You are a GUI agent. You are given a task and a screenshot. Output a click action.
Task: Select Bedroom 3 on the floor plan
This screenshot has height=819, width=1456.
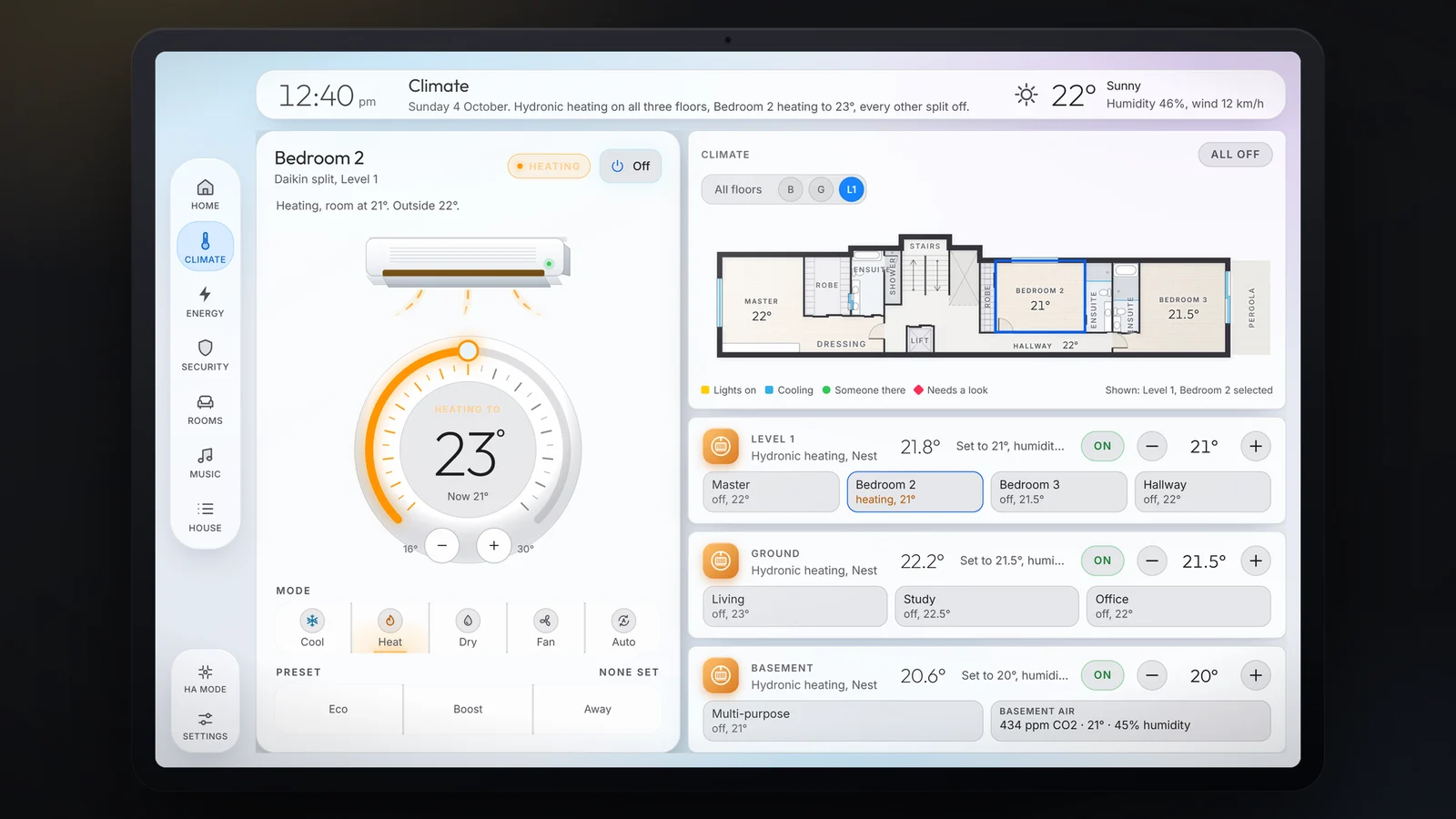point(1183,308)
